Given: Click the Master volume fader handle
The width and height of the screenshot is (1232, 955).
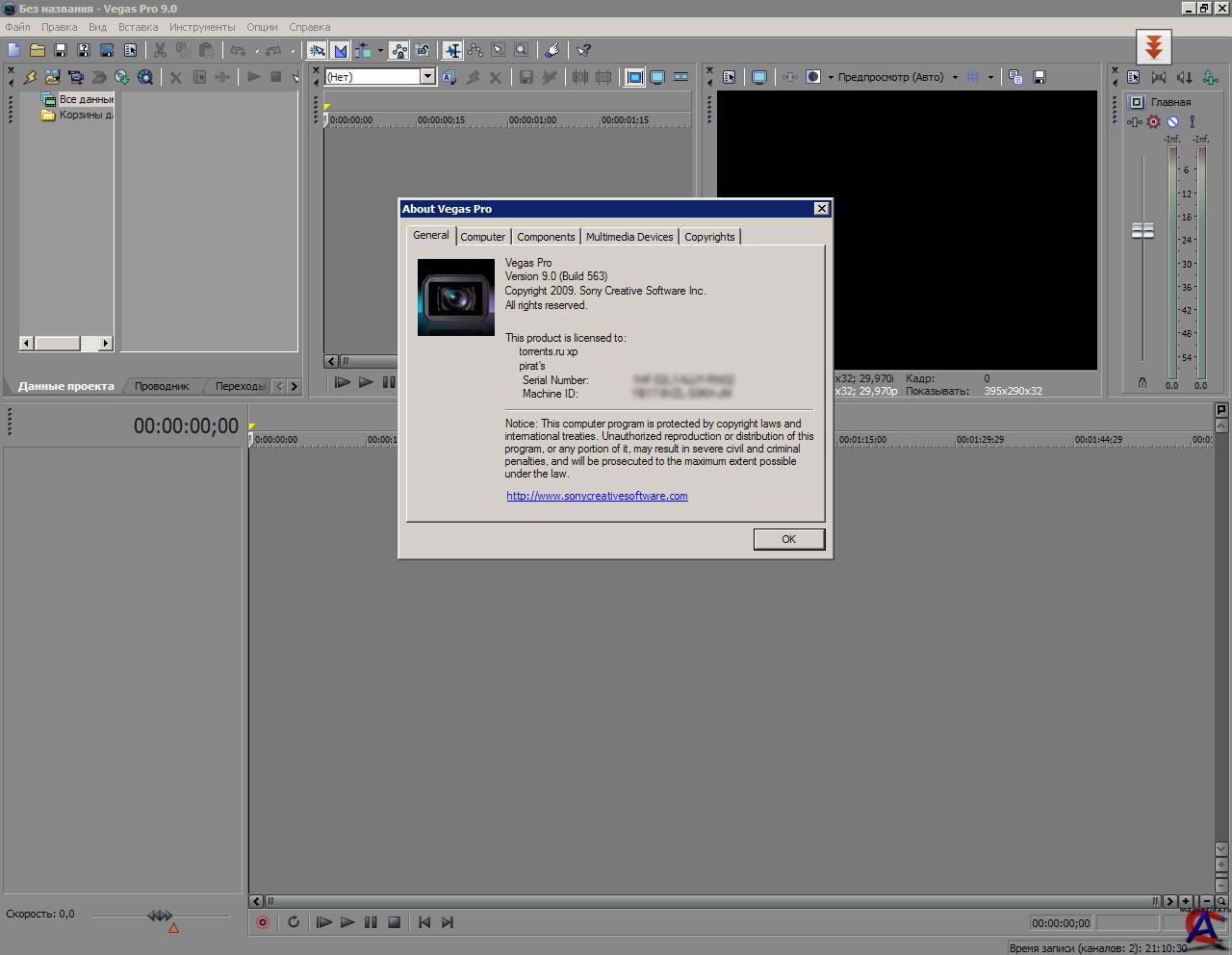Looking at the screenshot, I should [1142, 231].
